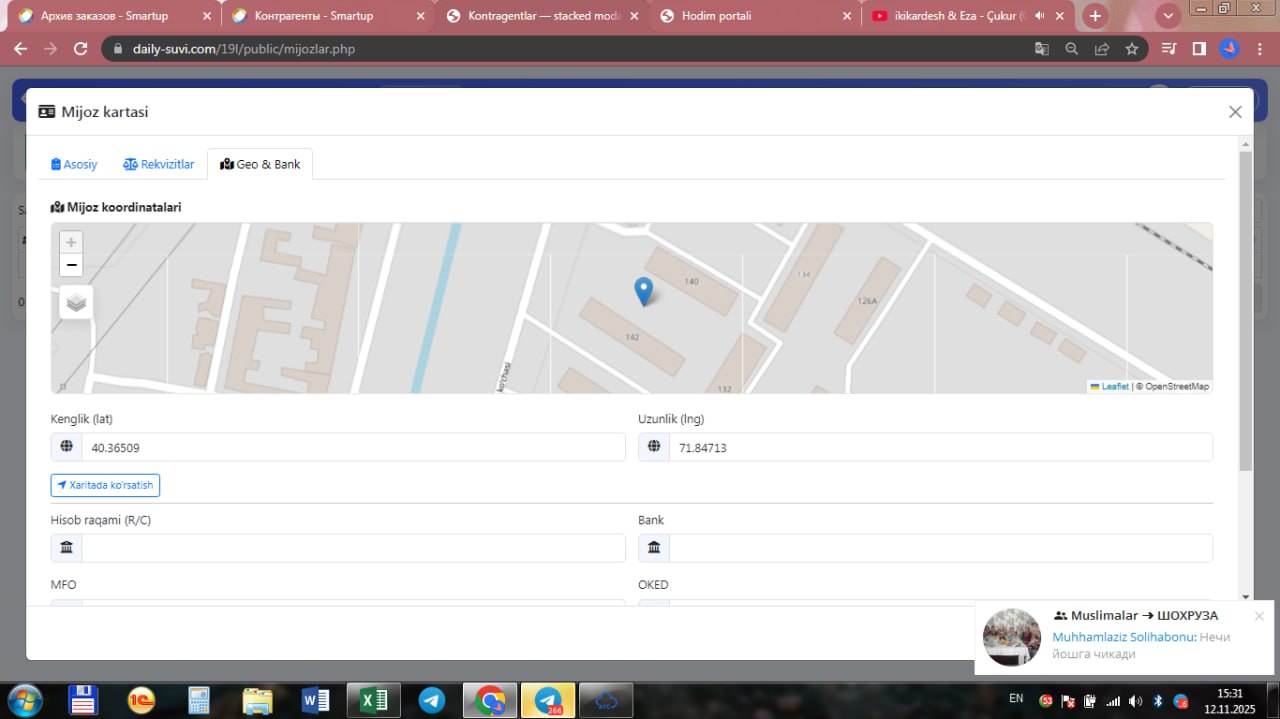This screenshot has width=1280, height=719.
Task: Open the map layers control
Action: (76, 302)
